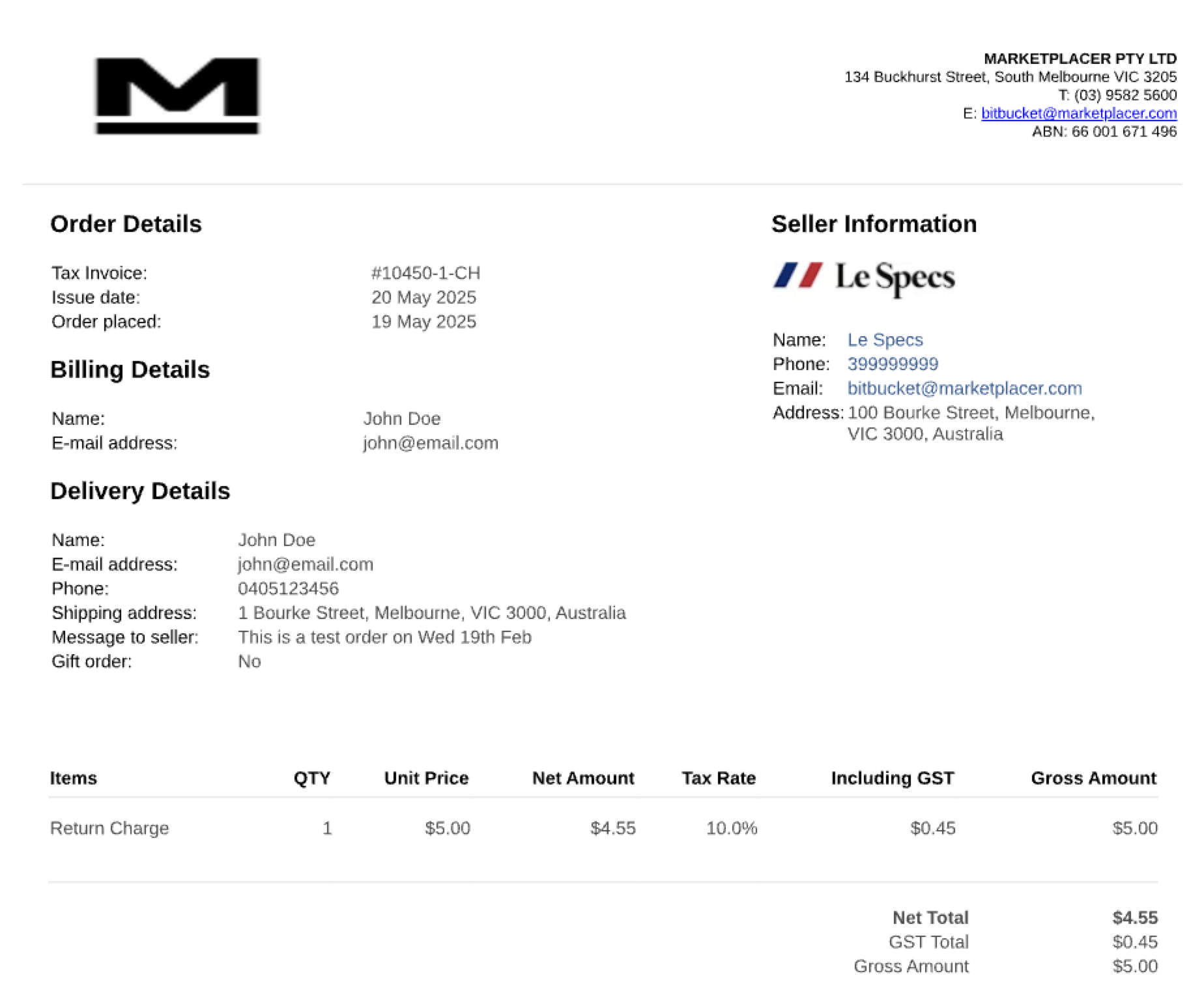Image resolution: width=1204 pixels, height=993 pixels.
Task: Select the Return Charge line item
Action: pos(109,828)
